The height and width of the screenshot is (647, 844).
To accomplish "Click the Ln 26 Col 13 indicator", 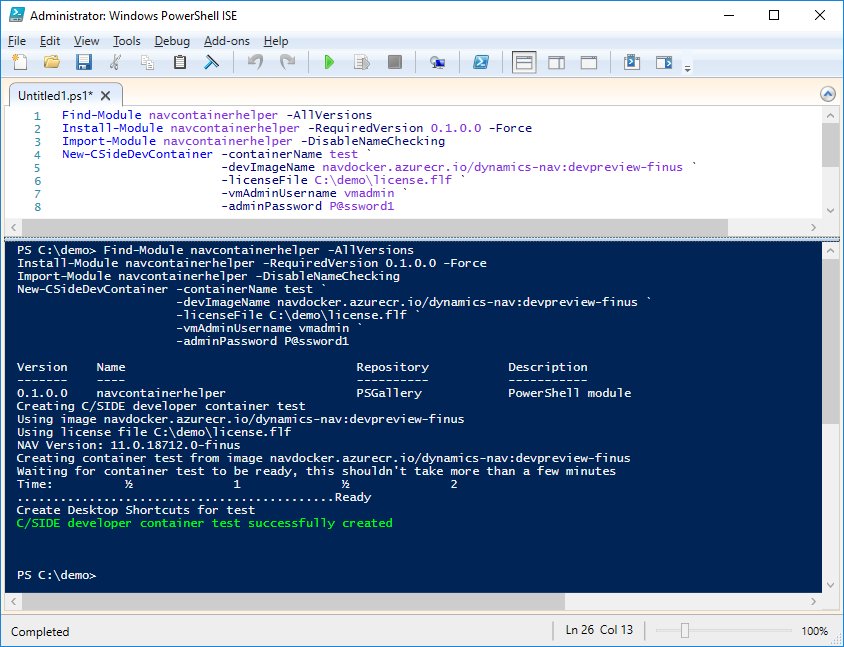I will click(599, 630).
